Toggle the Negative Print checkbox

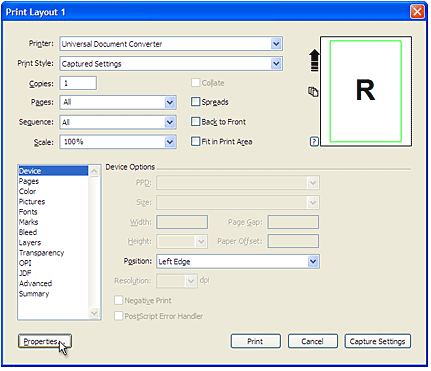pos(118,300)
